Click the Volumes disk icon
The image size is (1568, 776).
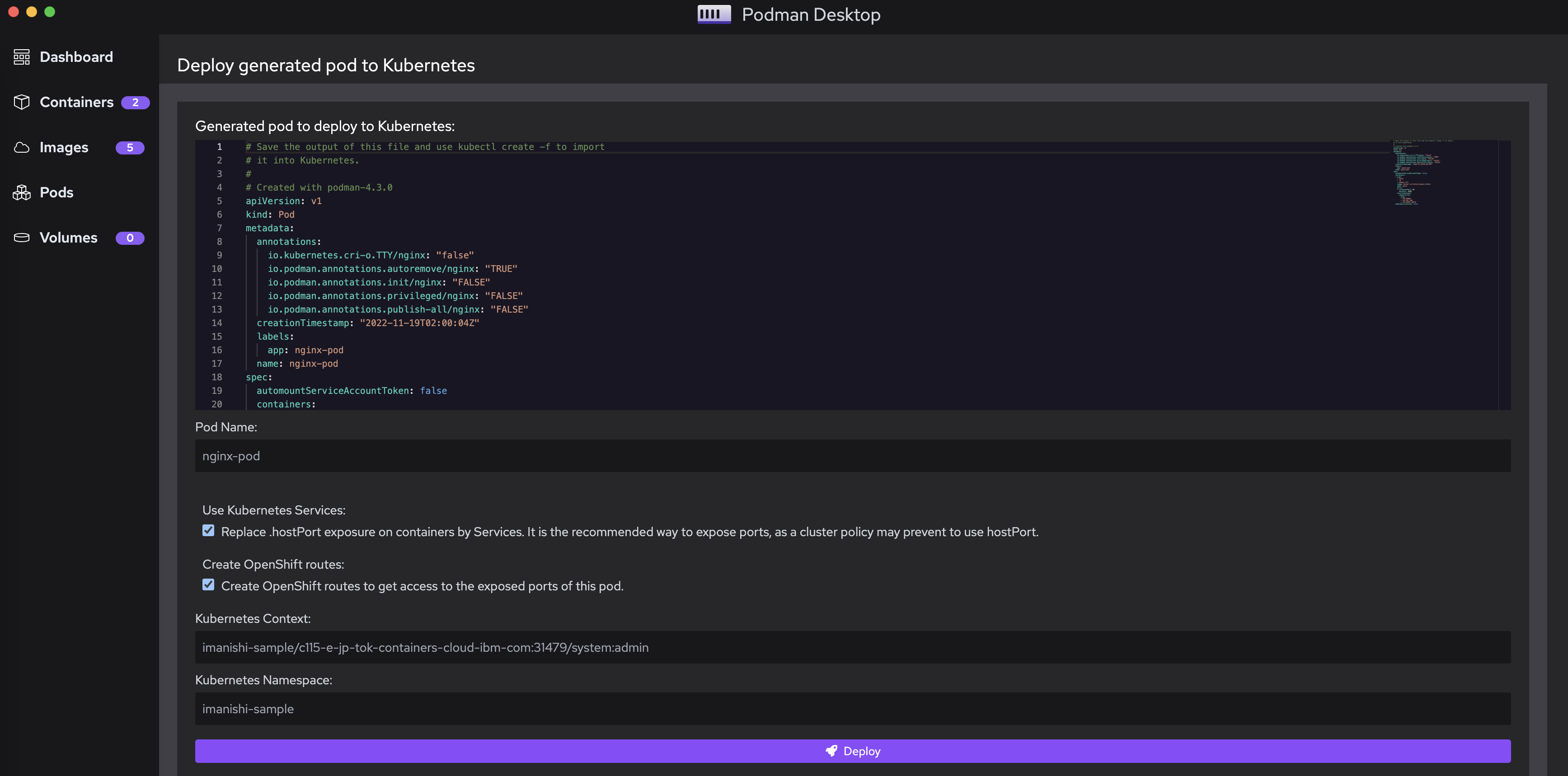[22, 238]
